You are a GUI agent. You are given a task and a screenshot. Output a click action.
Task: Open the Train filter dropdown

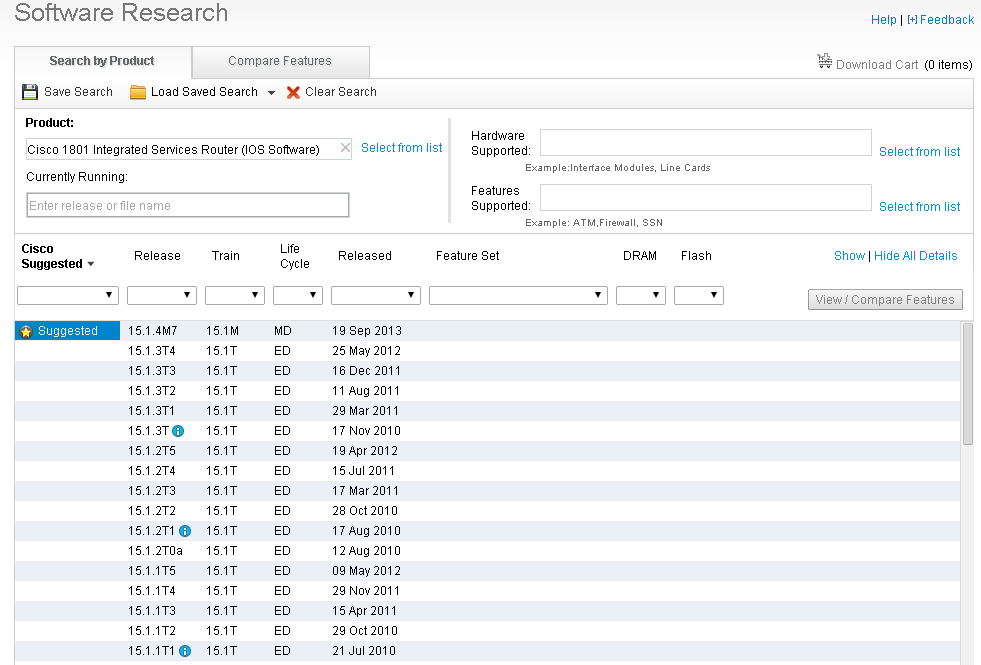[x=235, y=295]
